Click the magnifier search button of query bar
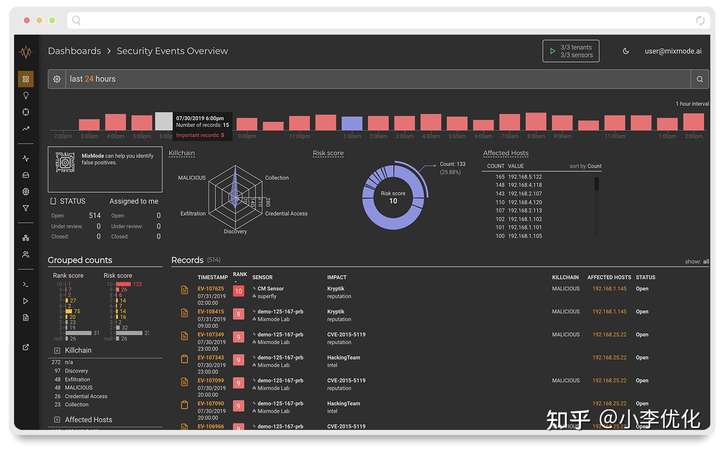This screenshot has height=450, width=720. (699, 79)
